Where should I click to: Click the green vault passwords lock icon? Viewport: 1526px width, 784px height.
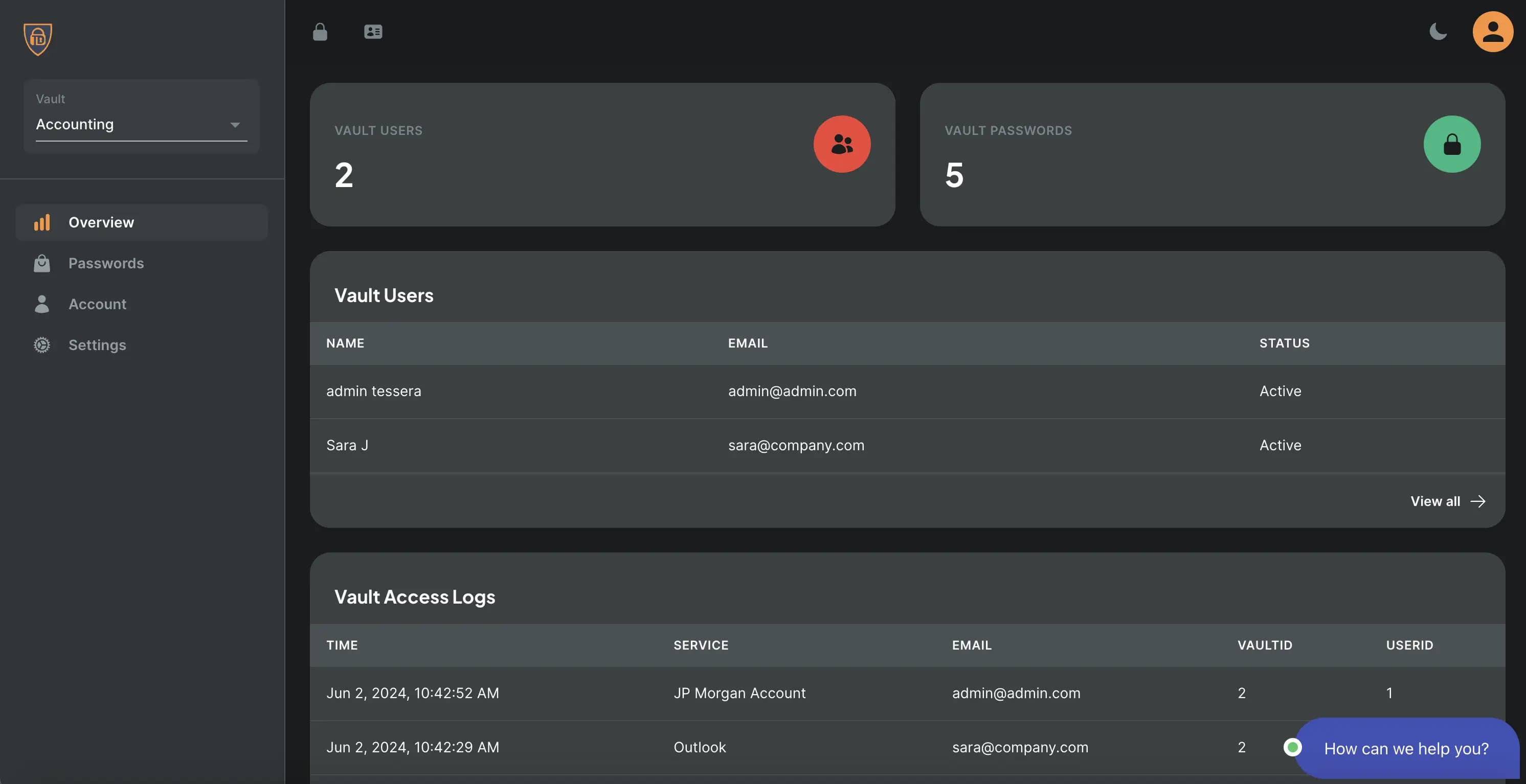point(1451,144)
